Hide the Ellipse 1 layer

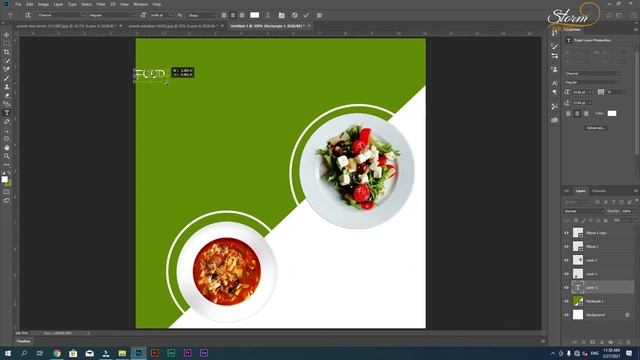pyautogui.click(x=567, y=247)
